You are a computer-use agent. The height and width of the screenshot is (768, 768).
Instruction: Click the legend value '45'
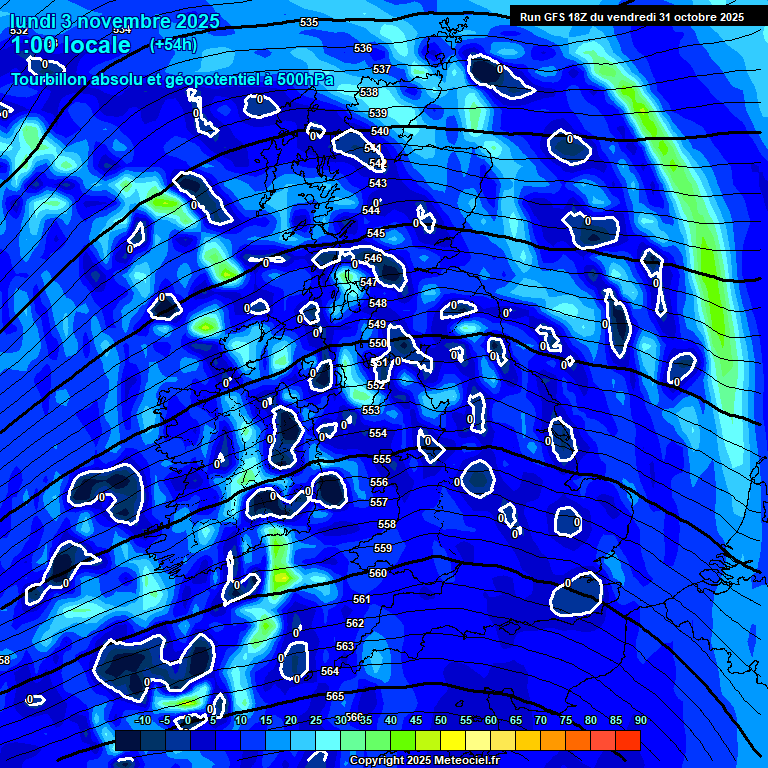[416, 720]
